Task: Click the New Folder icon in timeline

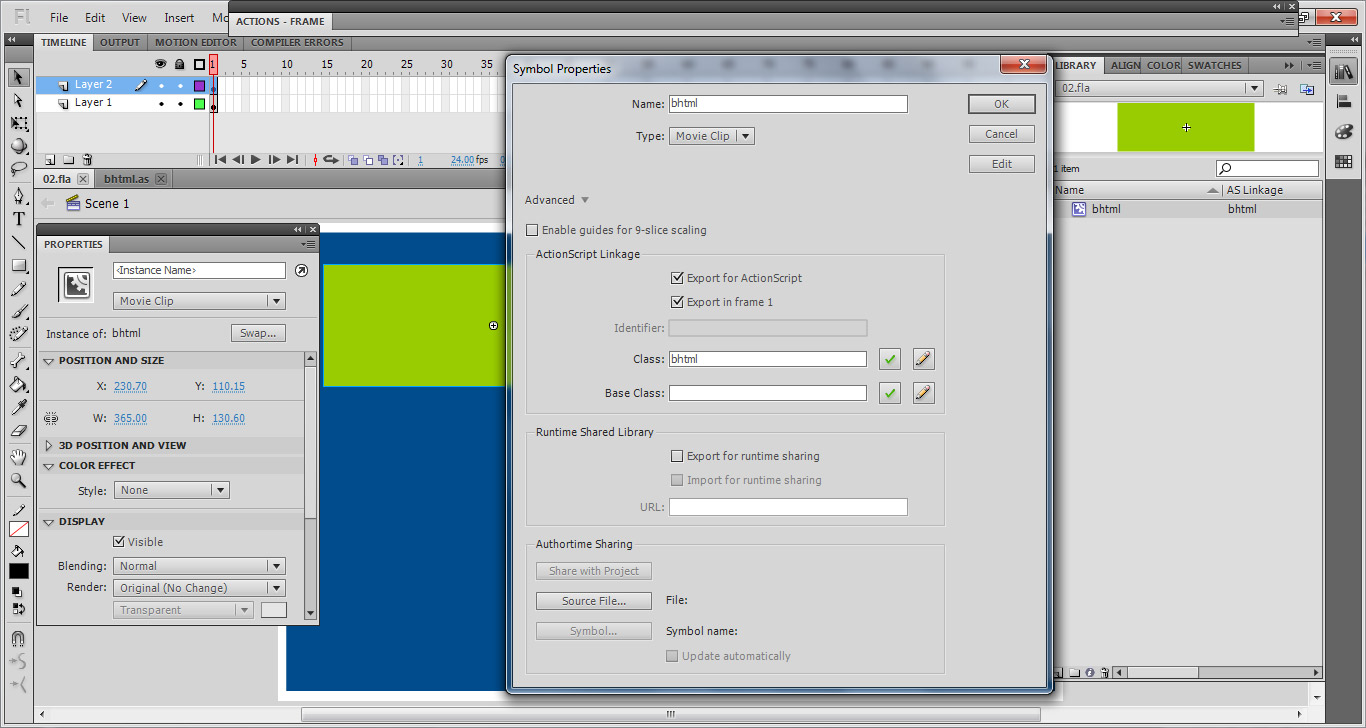Action: 68,160
